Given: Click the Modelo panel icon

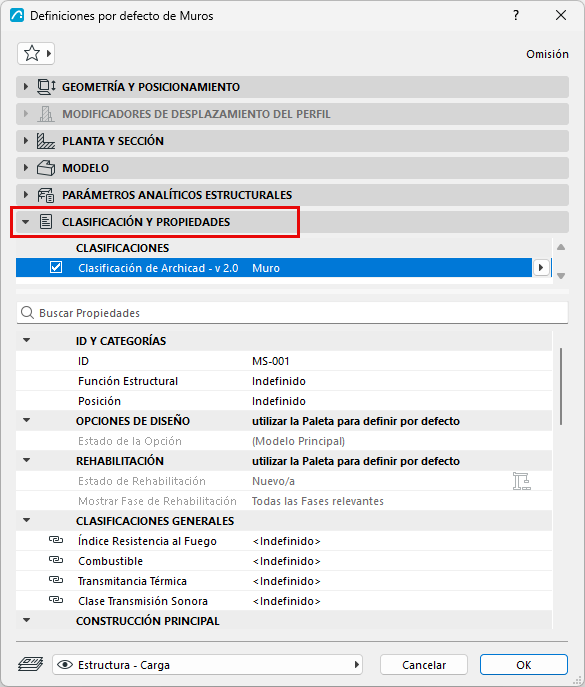Looking at the screenshot, I should coord(46,168).
